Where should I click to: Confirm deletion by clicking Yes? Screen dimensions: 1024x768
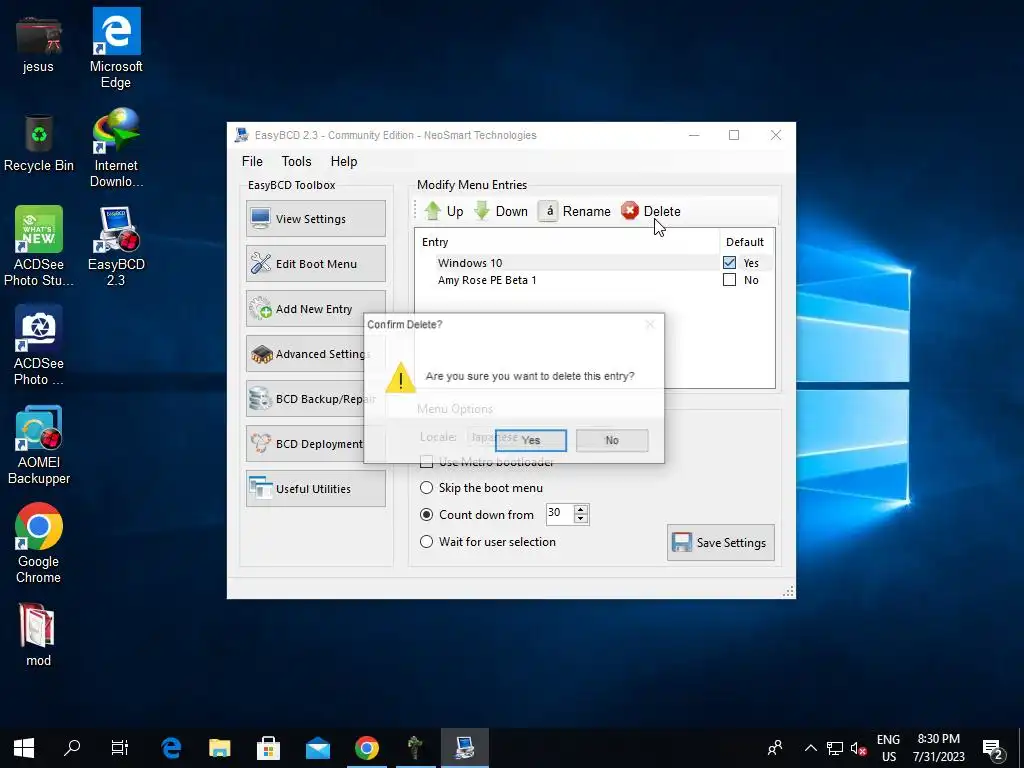pos(531,440)
